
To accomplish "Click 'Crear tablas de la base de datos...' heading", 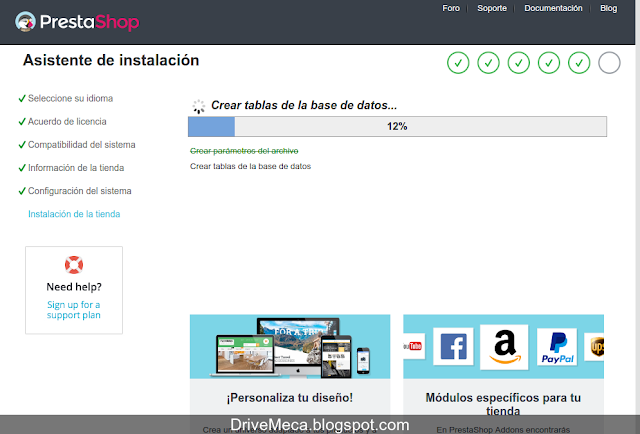I will click(x=304, y=105).
